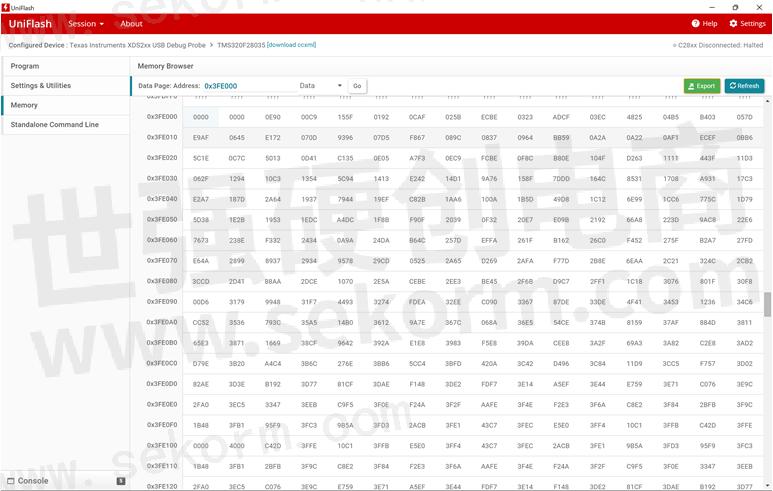Open the About page
Image resolution: width=773 pixels, height=491 pixels.
coord(131,24)
